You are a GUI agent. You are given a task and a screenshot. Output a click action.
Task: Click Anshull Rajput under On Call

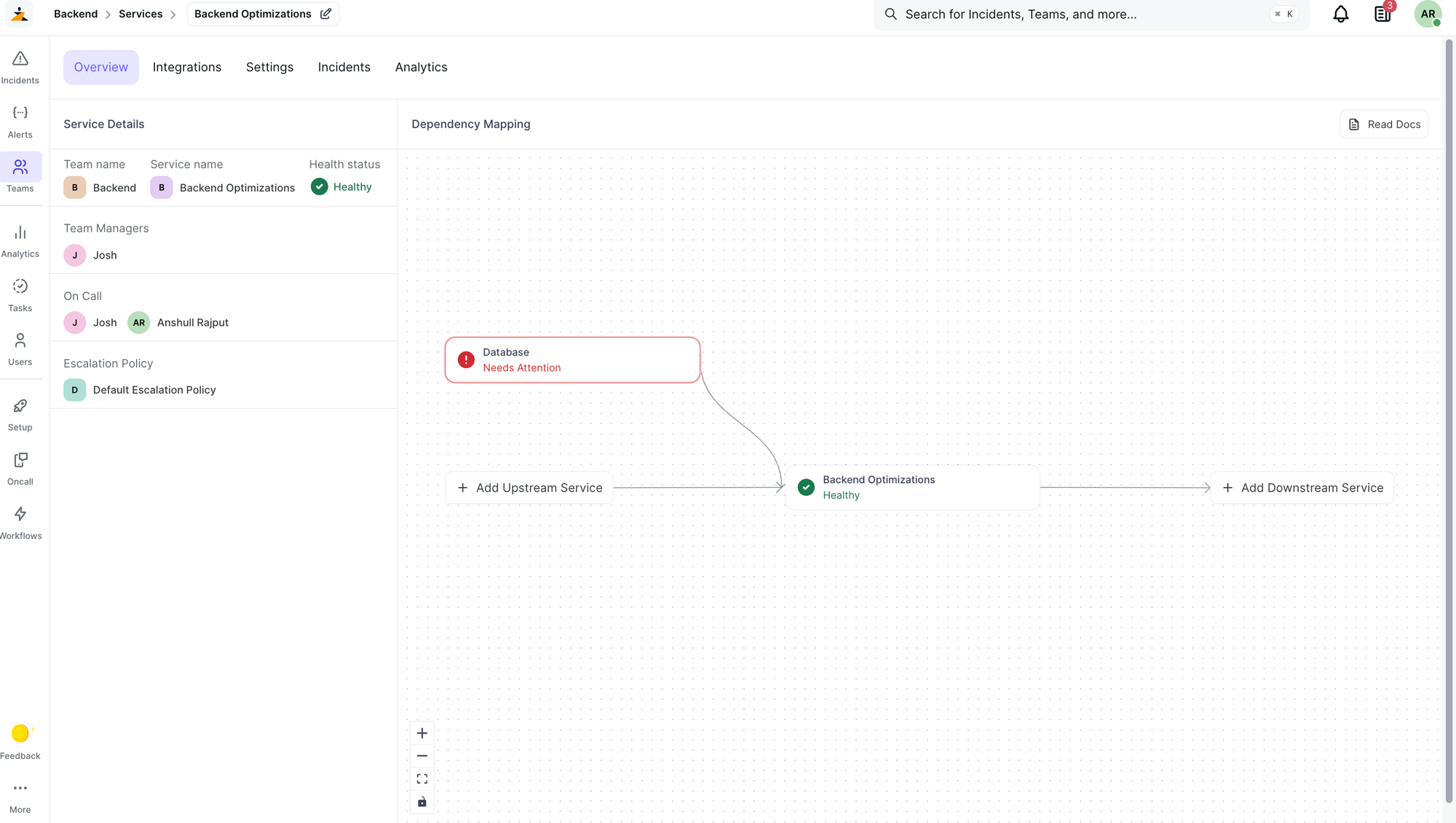178,323
